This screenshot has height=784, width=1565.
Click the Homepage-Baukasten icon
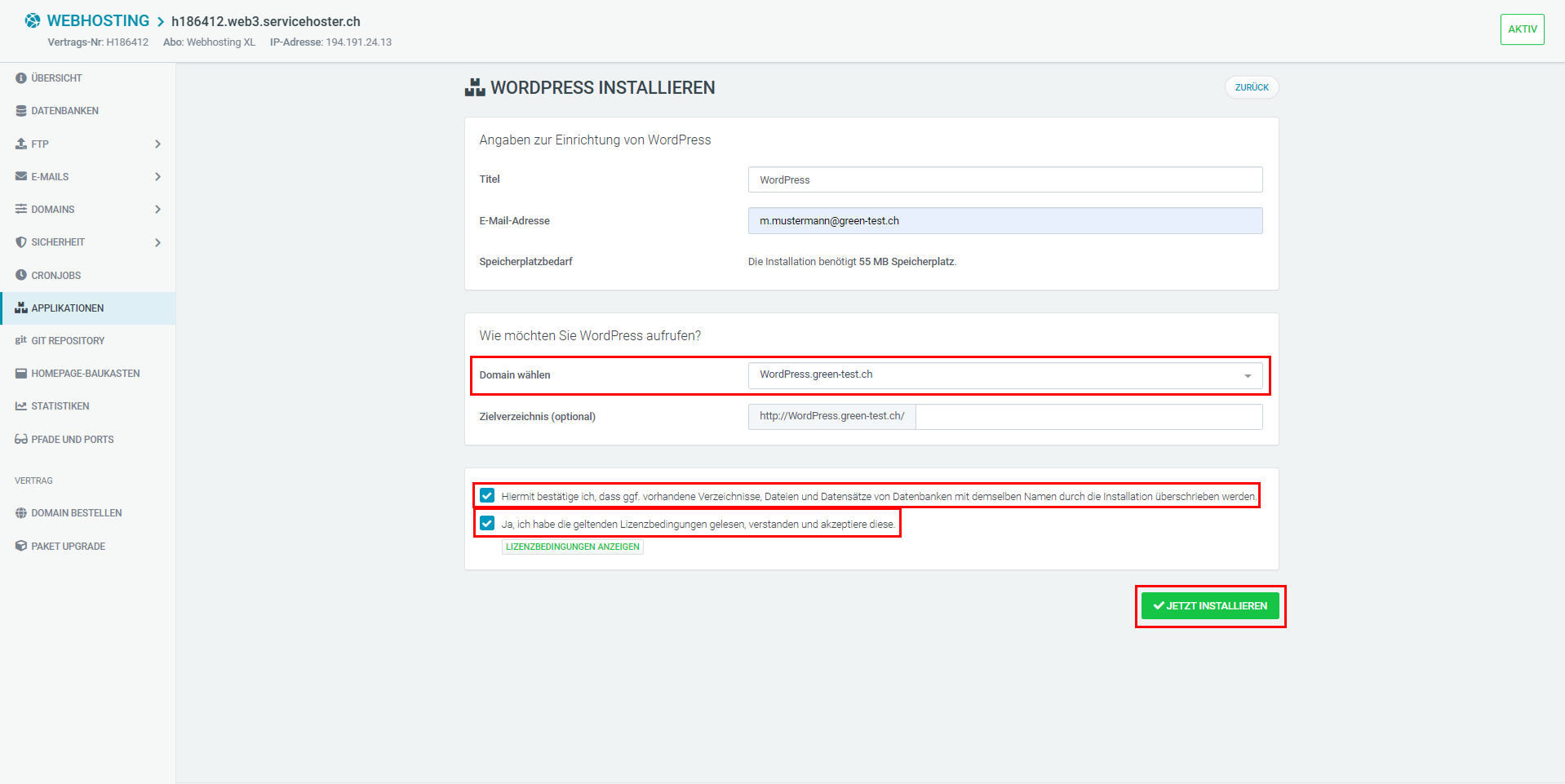[x=21, y=374]
